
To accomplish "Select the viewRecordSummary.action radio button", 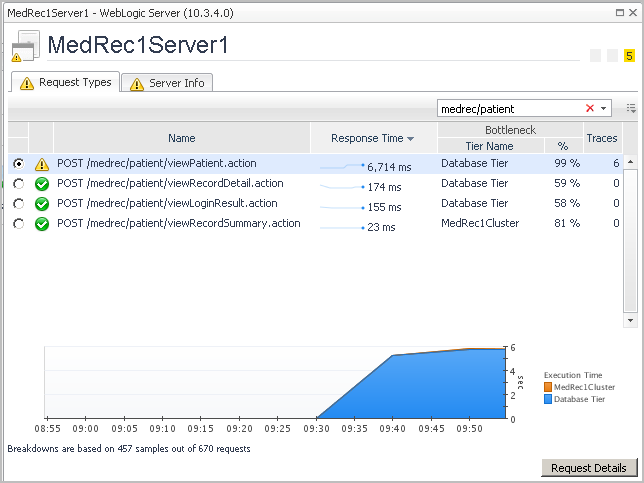I will pos(18,224).
